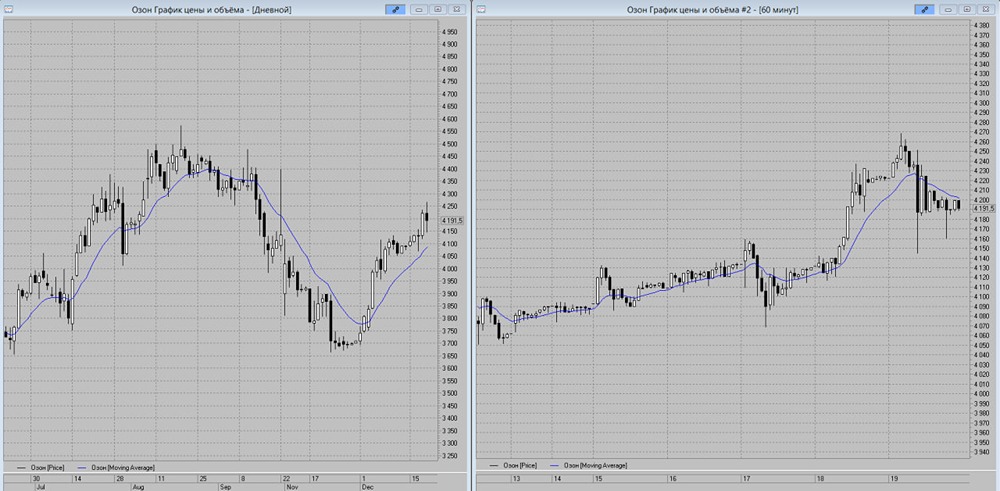Click the link icon in the Дневной chart title bar
Image resolution: width=1000 pixels, height=491 pixels.
point(395,10)
